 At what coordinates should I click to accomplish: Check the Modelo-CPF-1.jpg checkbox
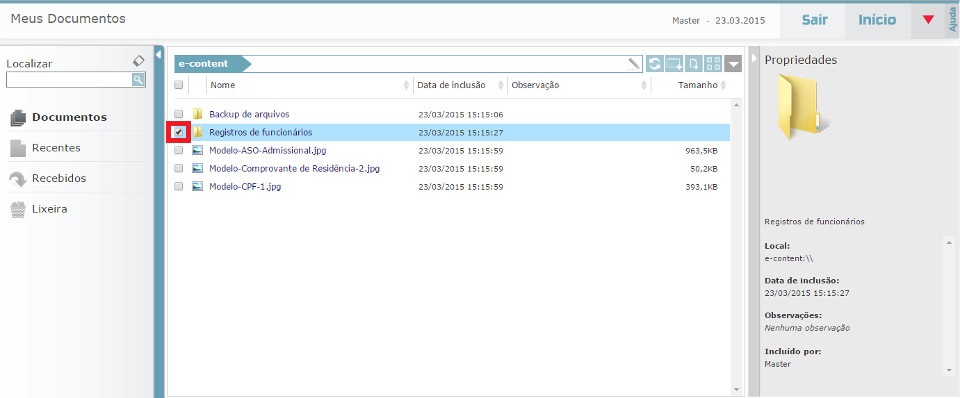tap(178, 187)
